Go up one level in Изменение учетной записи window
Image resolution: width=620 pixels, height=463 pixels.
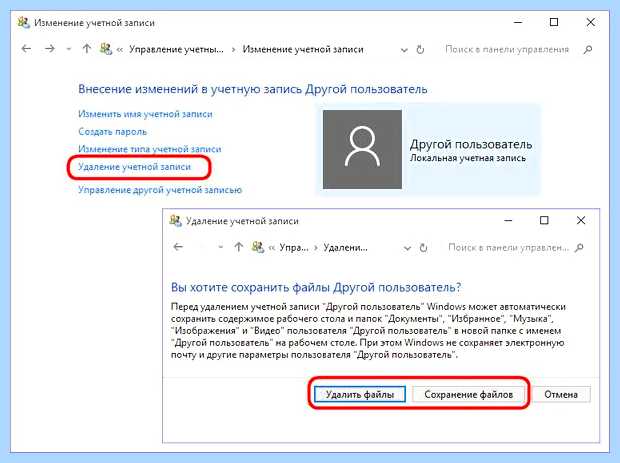(87, 49)
